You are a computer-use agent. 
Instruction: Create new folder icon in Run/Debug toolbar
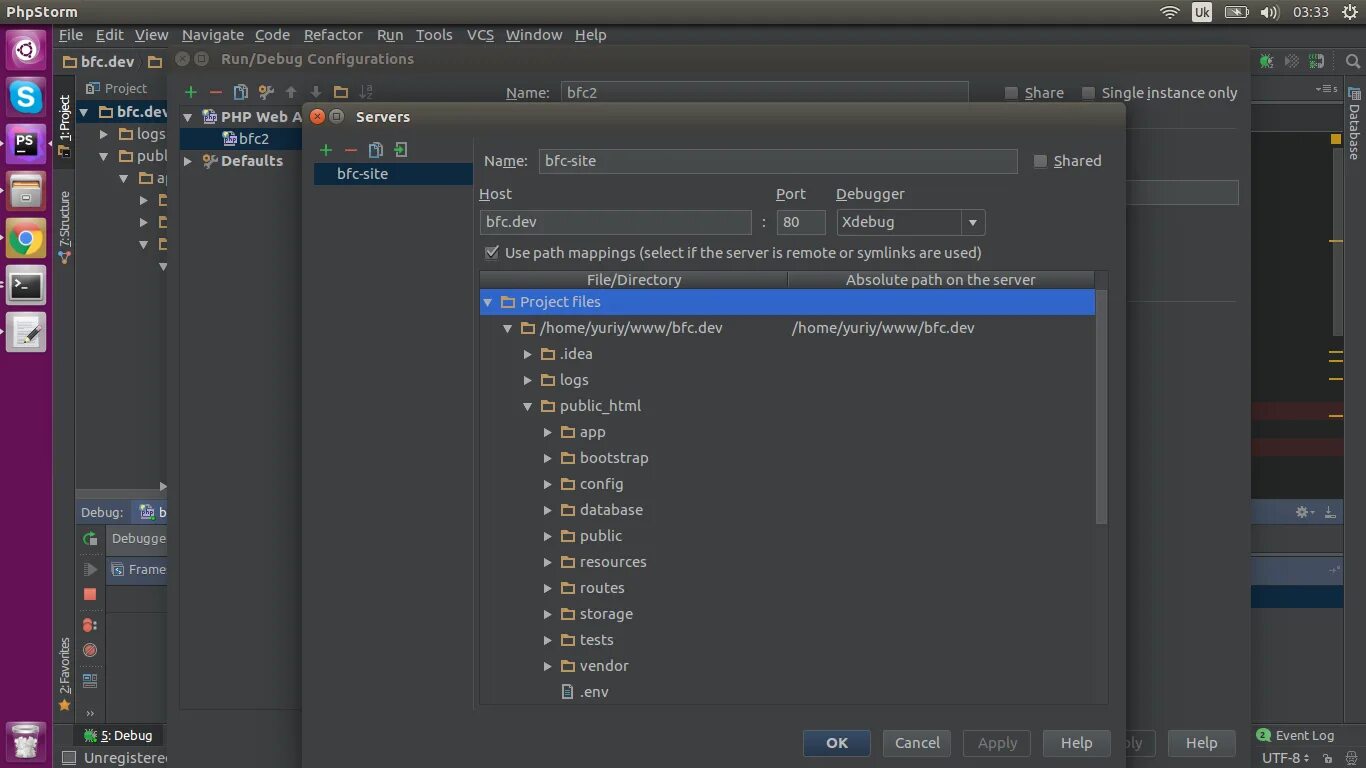(341, 92)
